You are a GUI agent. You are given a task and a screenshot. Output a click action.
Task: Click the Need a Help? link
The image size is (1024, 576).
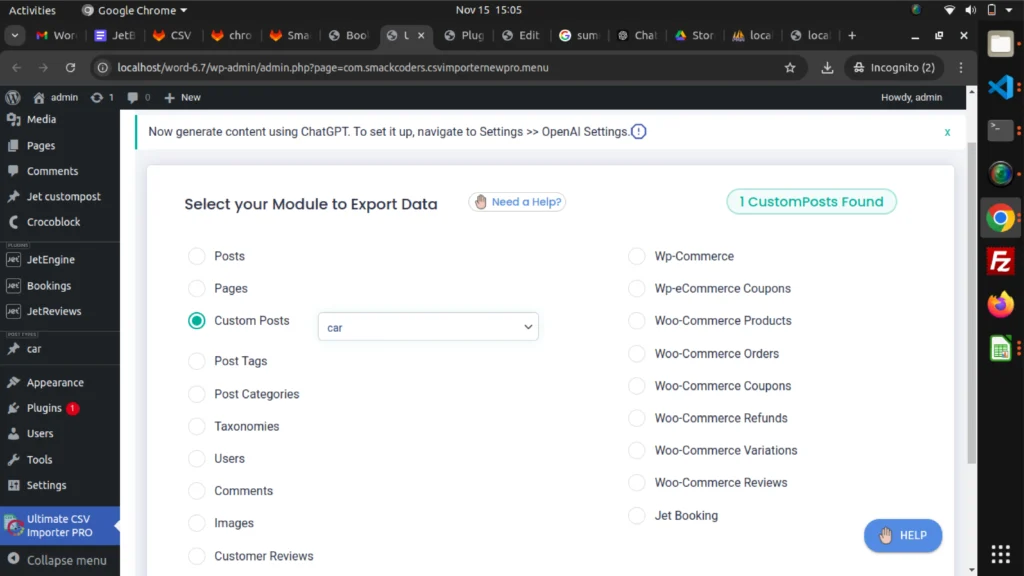(517, 202)
